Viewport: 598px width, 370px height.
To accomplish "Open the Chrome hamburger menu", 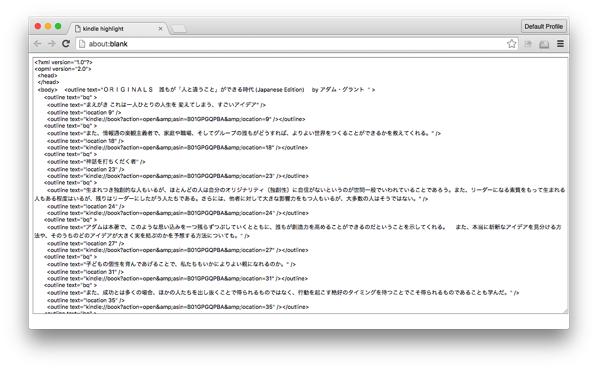I will tap(560, 44).
